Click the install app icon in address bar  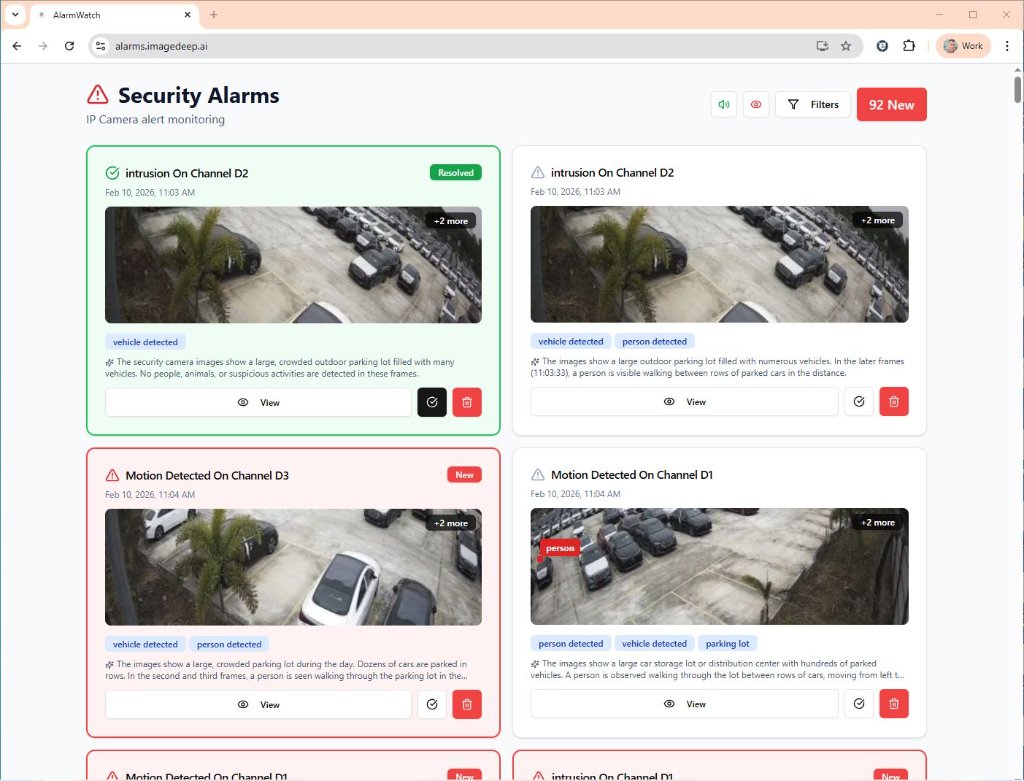(822, 46)
